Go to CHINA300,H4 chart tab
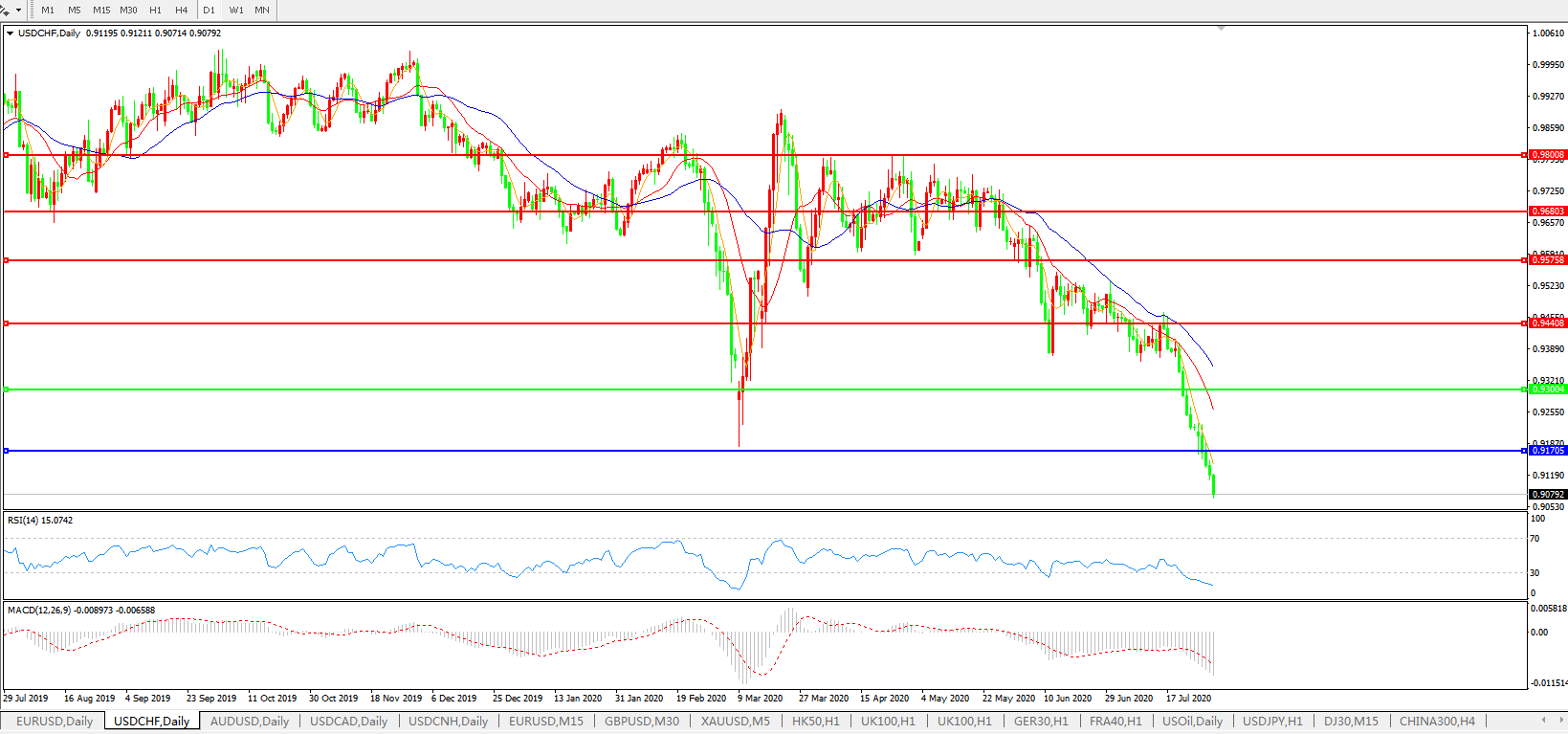Image resolution: width=1568 pixels, height=734 pixels. click(1437, 721)
